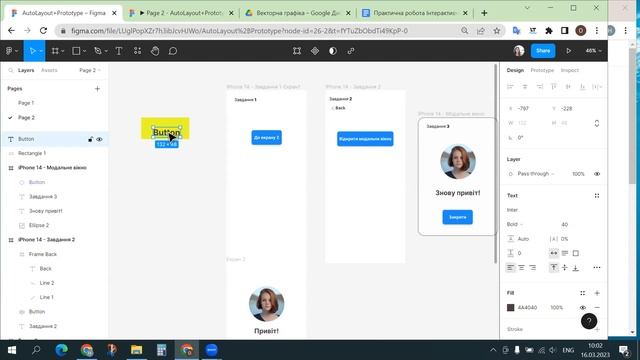This screenshot has width=640, height=360.
Task: Select Page 1 in Pages list
Action: pos(26,103)
